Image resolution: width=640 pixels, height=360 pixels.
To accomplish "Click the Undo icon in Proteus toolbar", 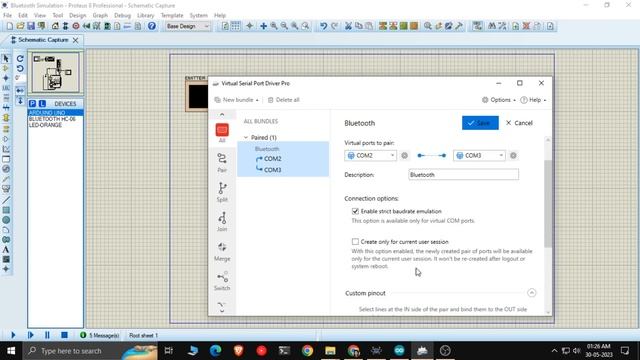I will (323, 26).
